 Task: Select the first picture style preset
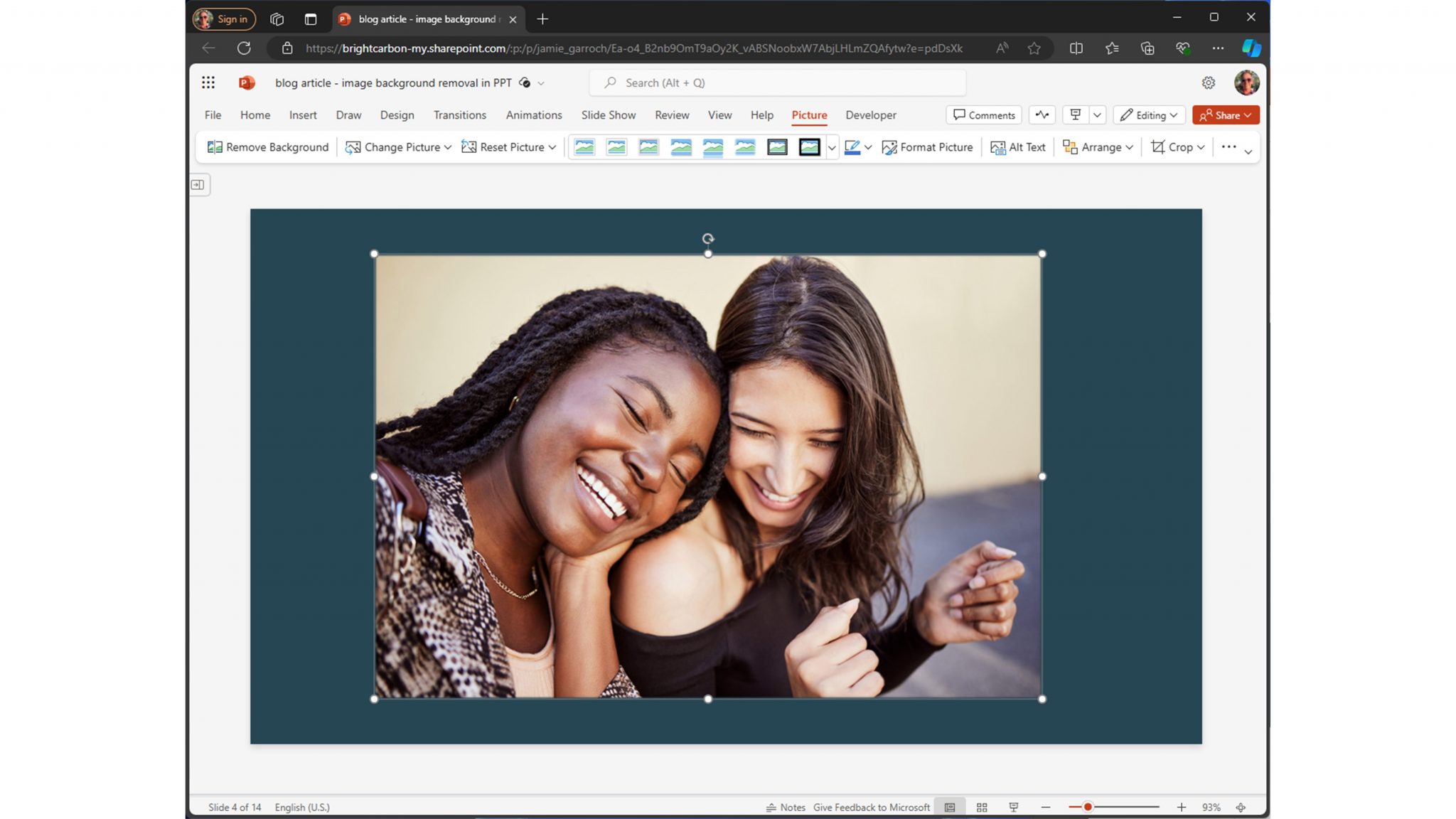click(584, 147)
